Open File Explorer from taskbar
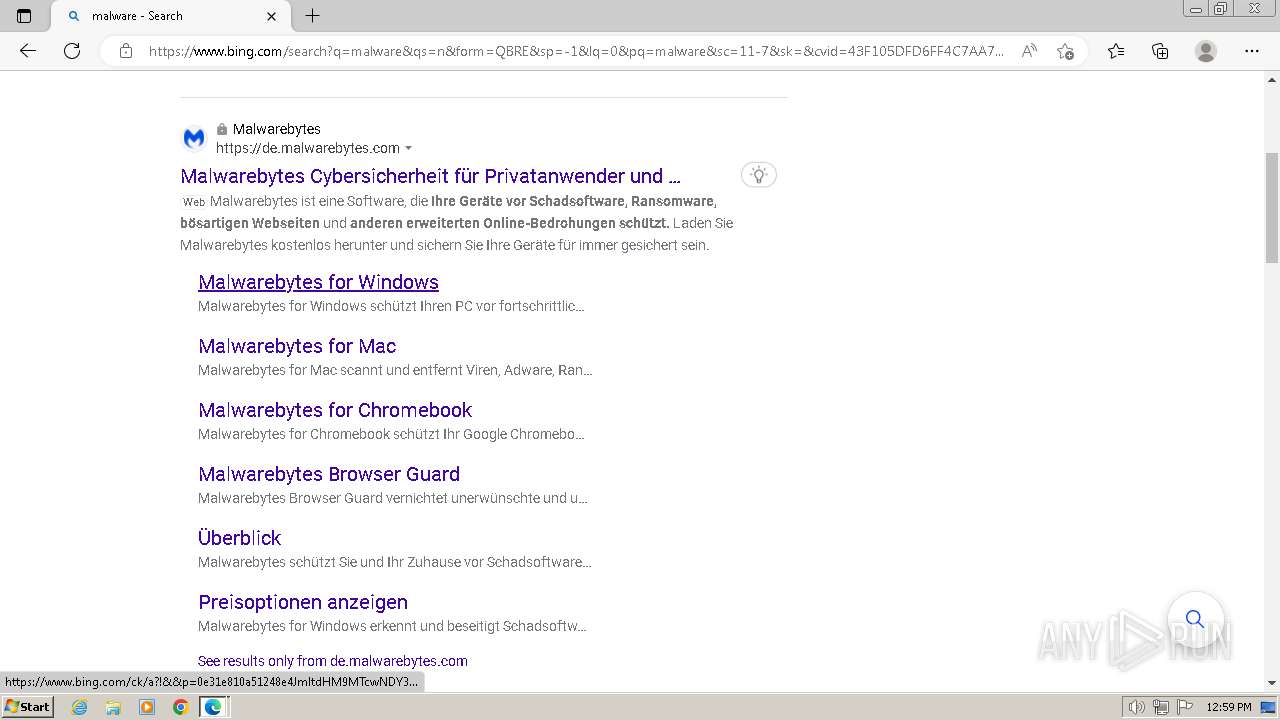This screenshot has width=1280, height=720. pyautogui.click(x=113, y=707)
